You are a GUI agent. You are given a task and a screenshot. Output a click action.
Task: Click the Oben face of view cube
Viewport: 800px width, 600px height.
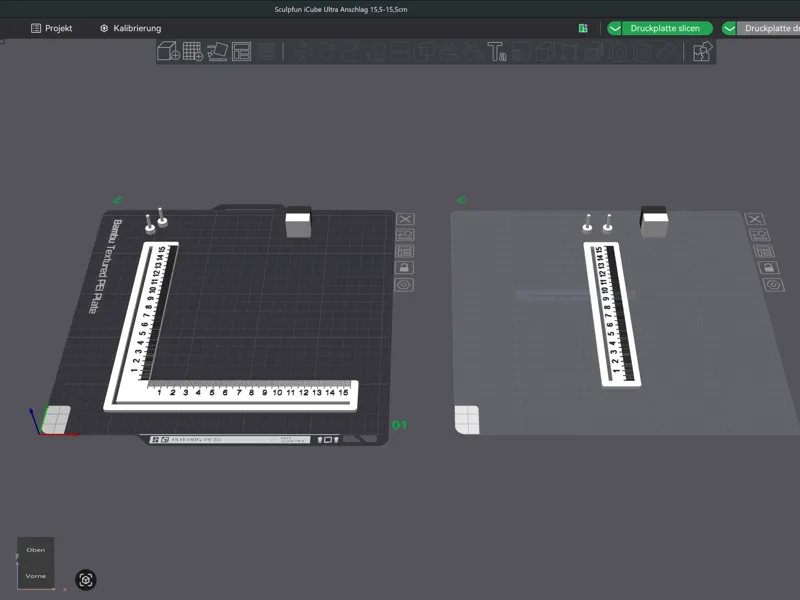pyautogui.click(x=36, y=550)
